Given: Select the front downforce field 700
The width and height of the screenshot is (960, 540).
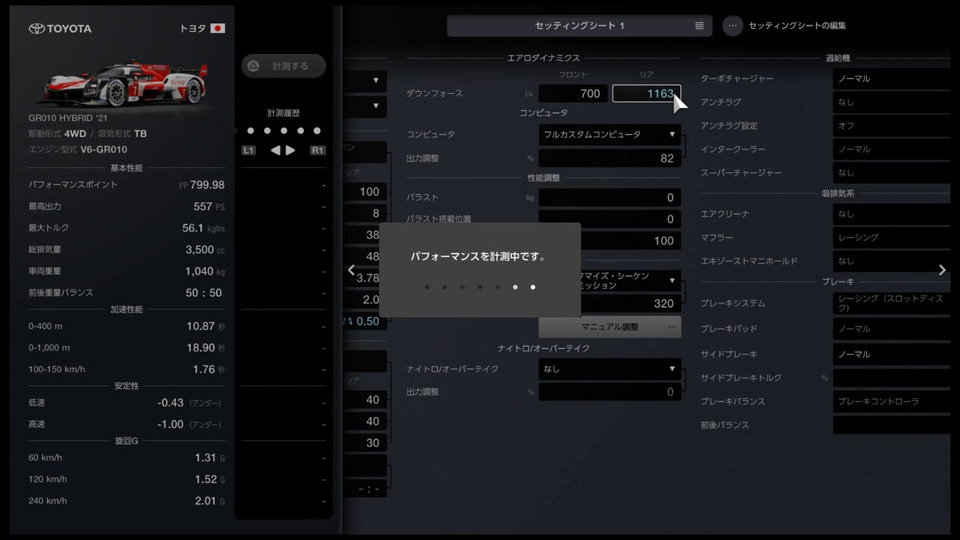Looking at the screenshot, I should coord(573,94).
